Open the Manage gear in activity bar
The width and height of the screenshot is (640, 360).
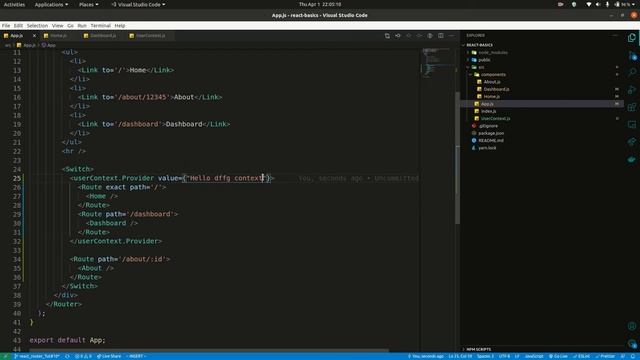pyautogui.click(x=632, y=344)
